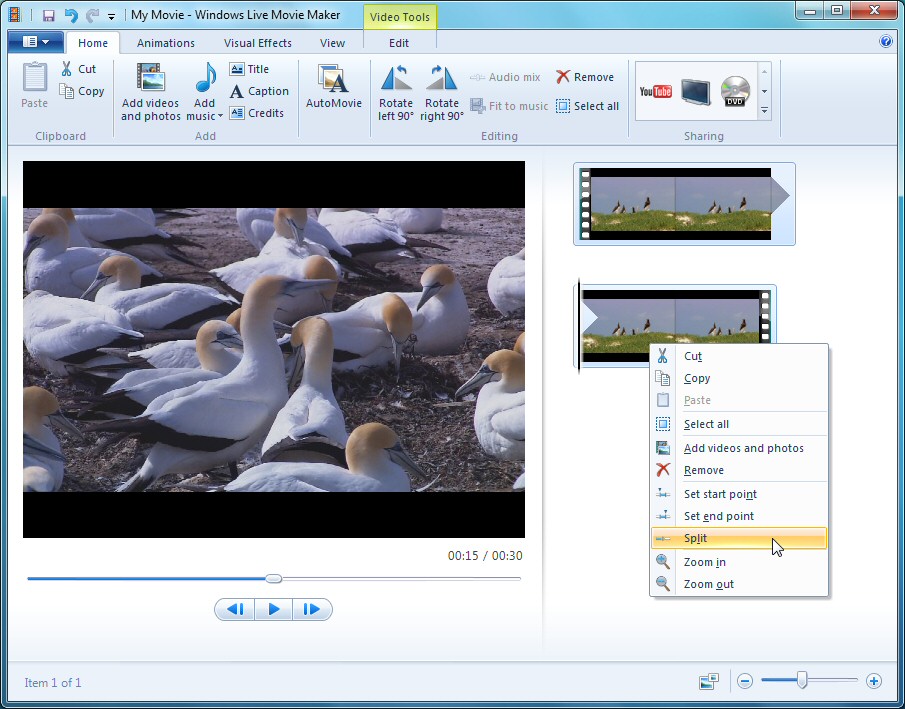The width and height of the screenshot is (905, 709).
Task: Open the Movie Maker application menu button
Action: pyautogui.click(x=36, y=42)
